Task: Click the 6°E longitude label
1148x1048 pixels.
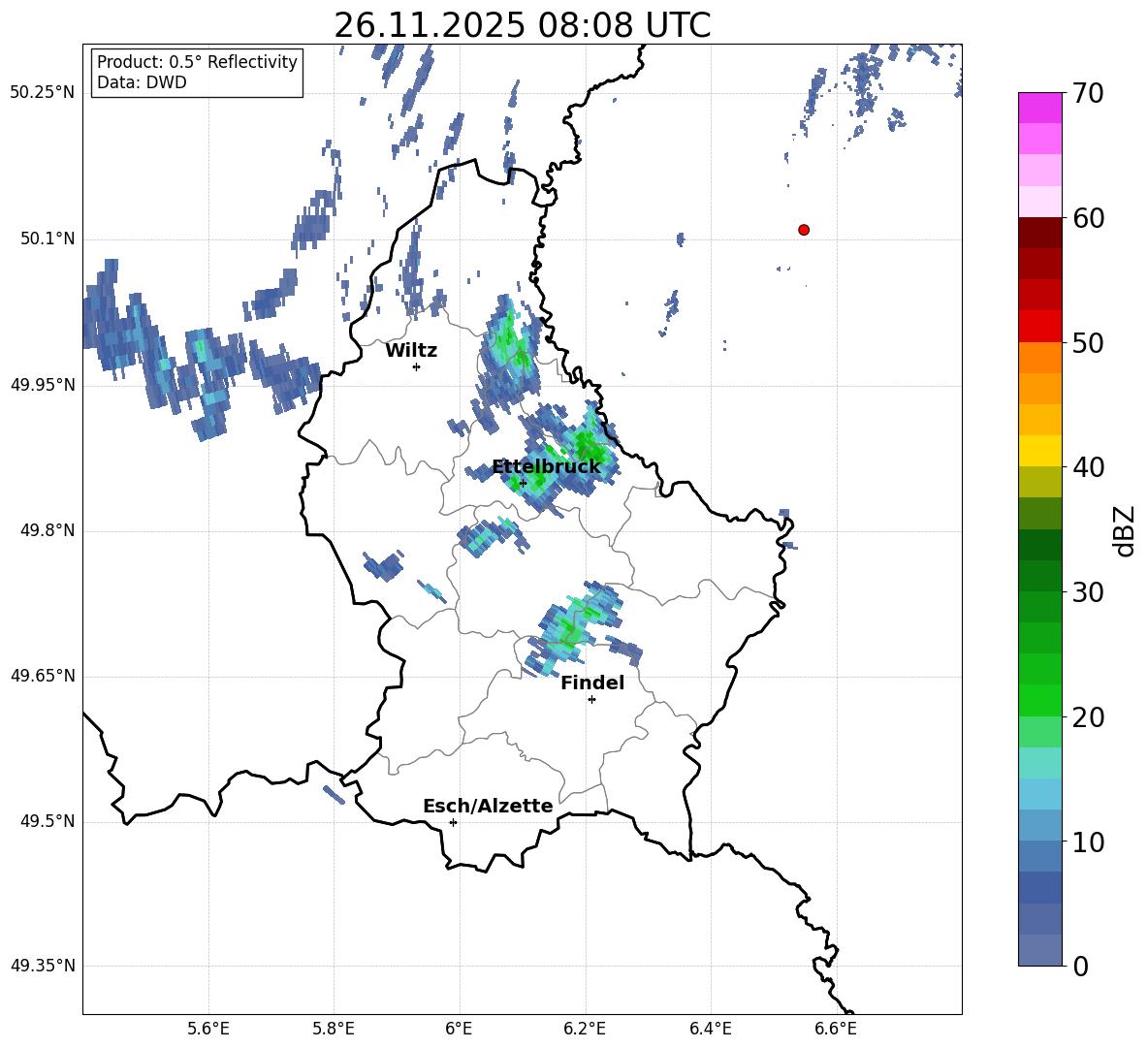Action: coord(459,1029)
